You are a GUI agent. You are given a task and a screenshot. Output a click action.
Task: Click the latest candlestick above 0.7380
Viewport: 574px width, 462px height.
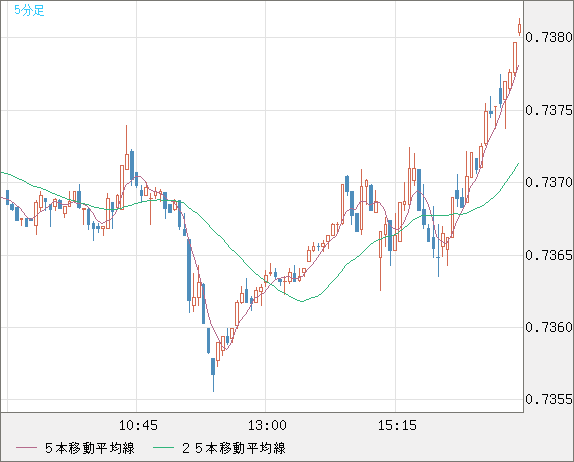[519, 27]
